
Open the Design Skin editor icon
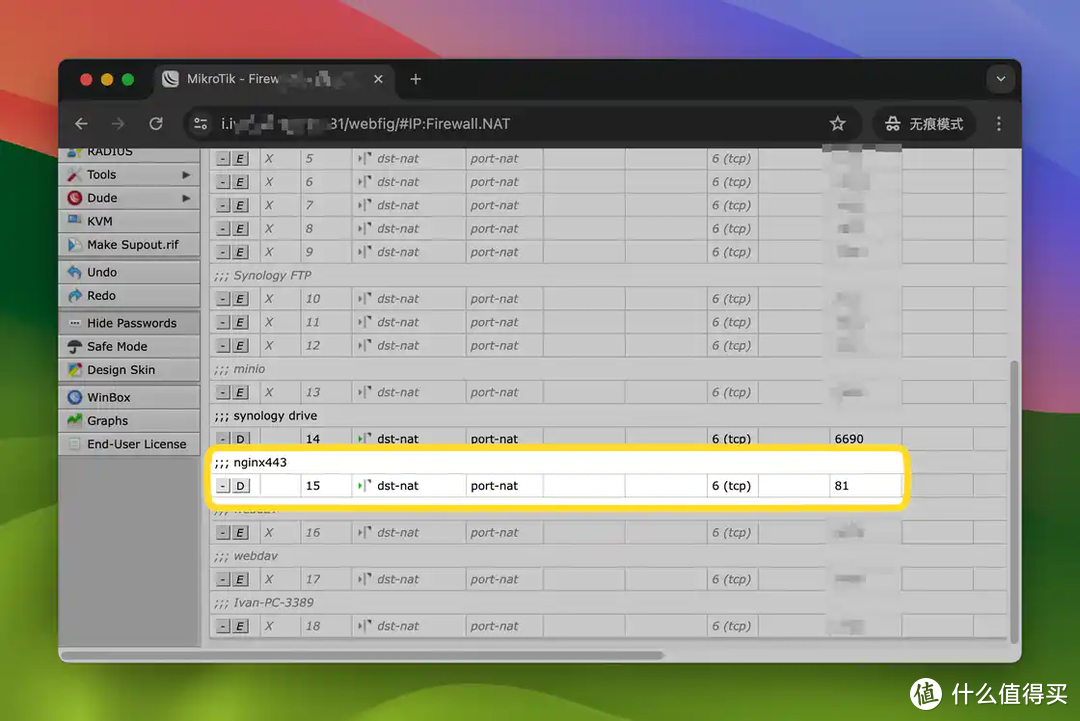coord(74,370)
